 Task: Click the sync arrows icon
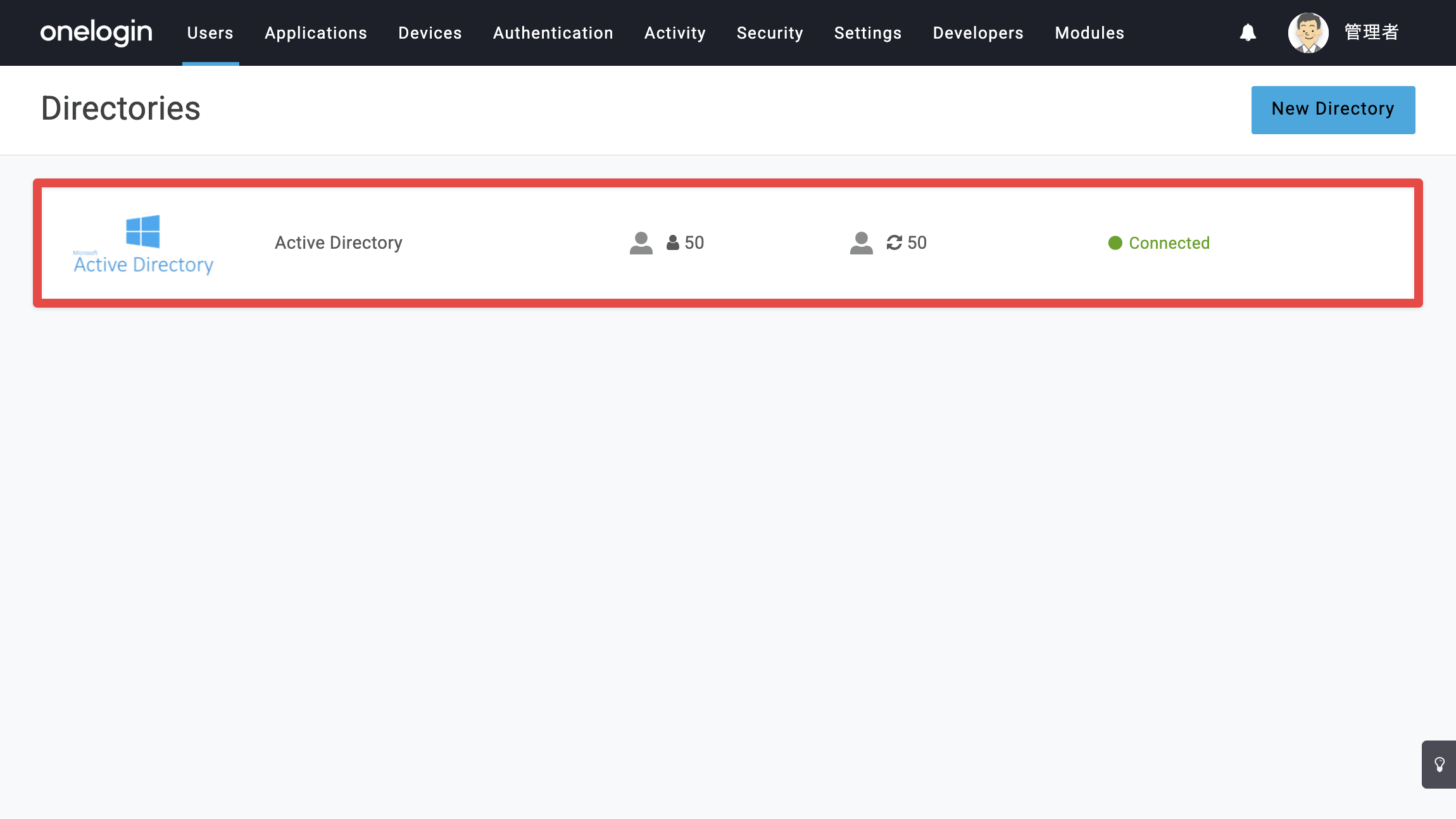point(894,242)
